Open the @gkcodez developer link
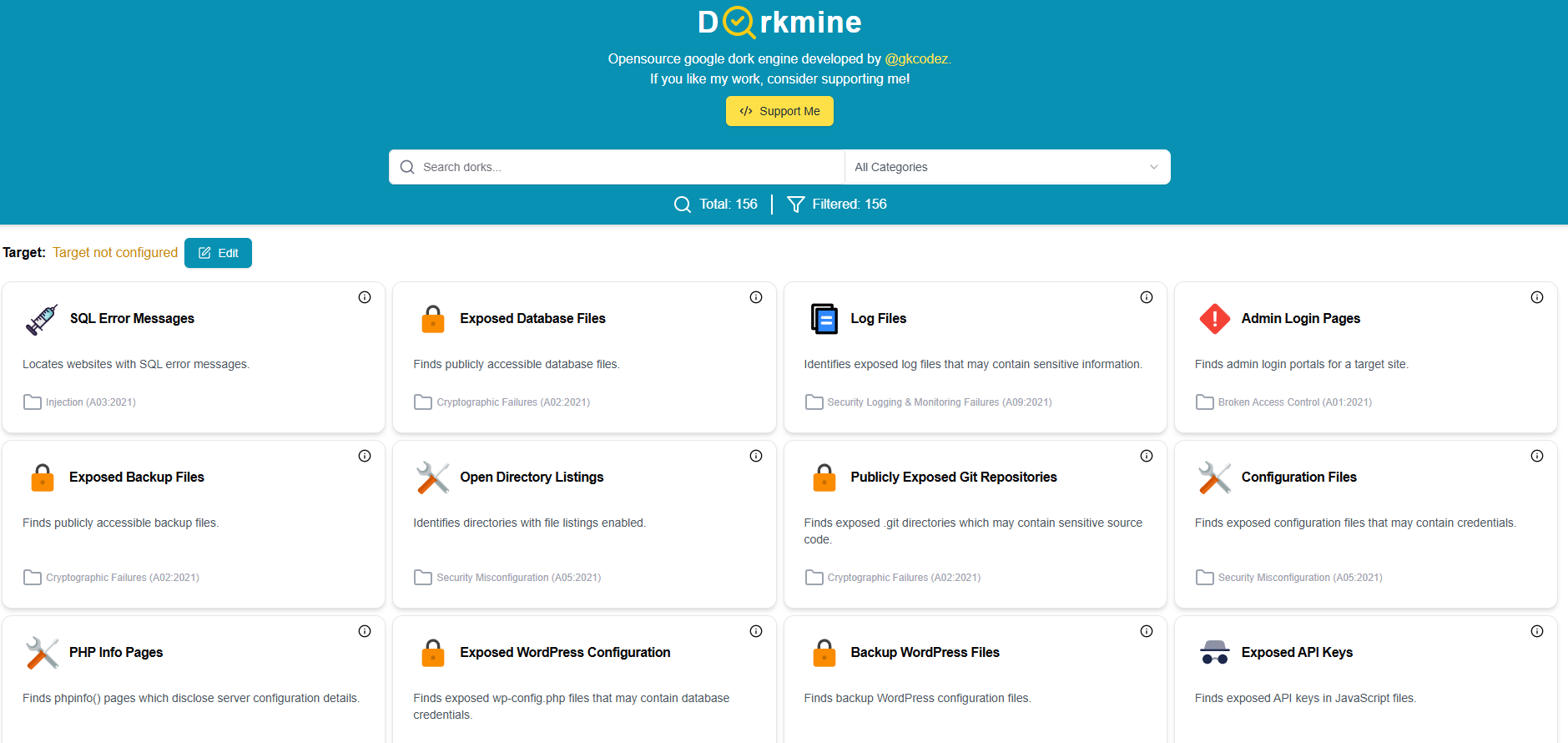This screenshot has width=1568, height=743. click(915, 58)
